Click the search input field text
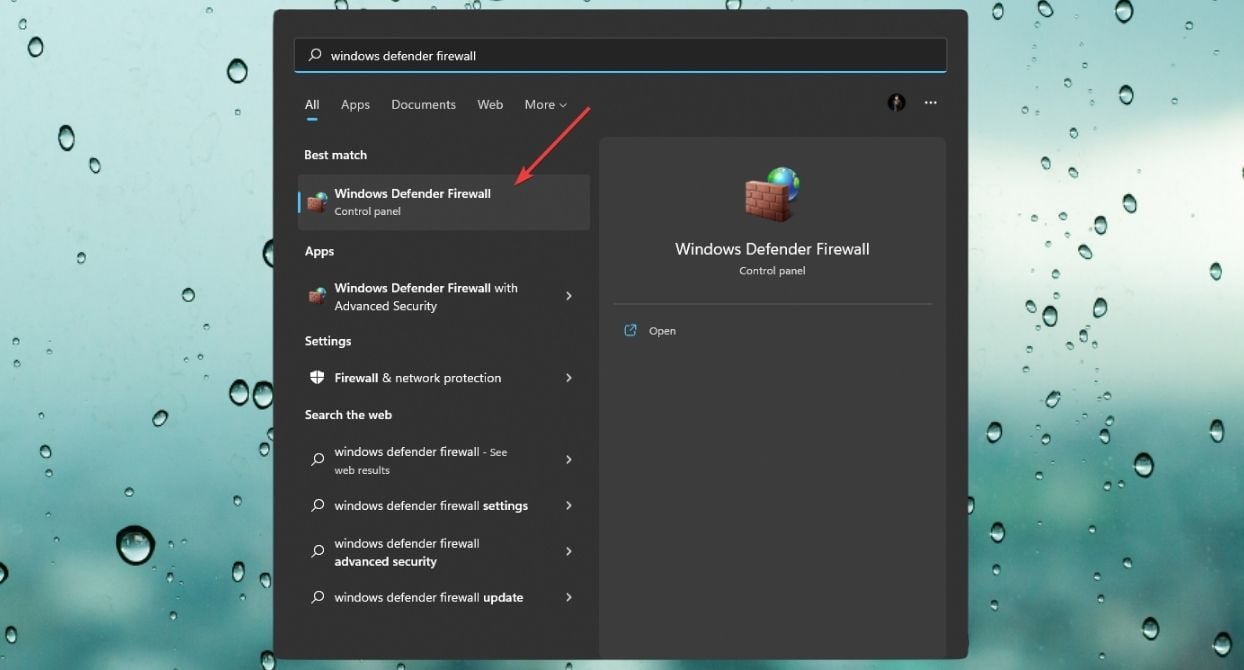This screenshot has width=1244, height=670. coord(403,56)
